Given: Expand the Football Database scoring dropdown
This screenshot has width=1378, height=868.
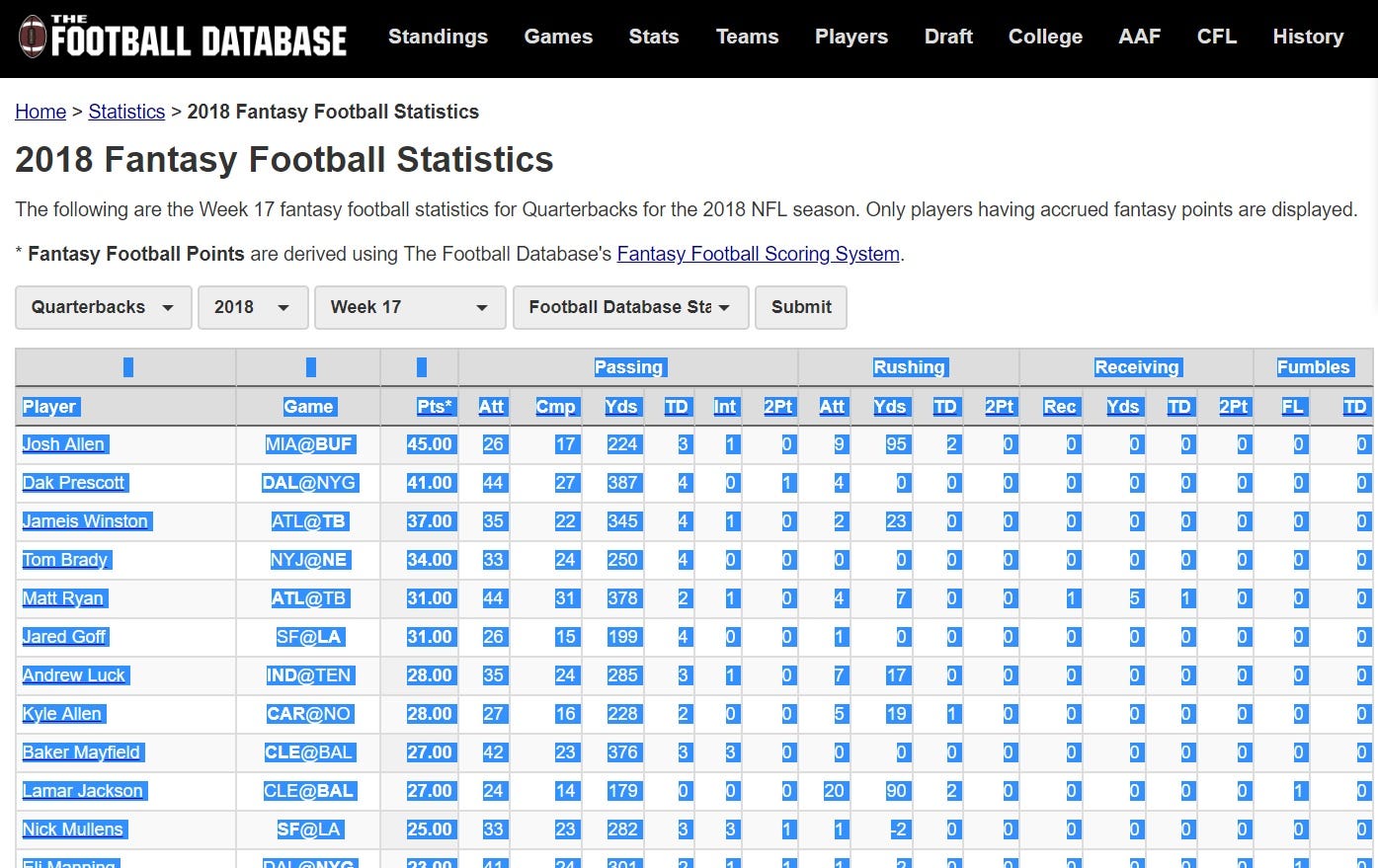Looking at the screenshot, I should coord(630,307).
